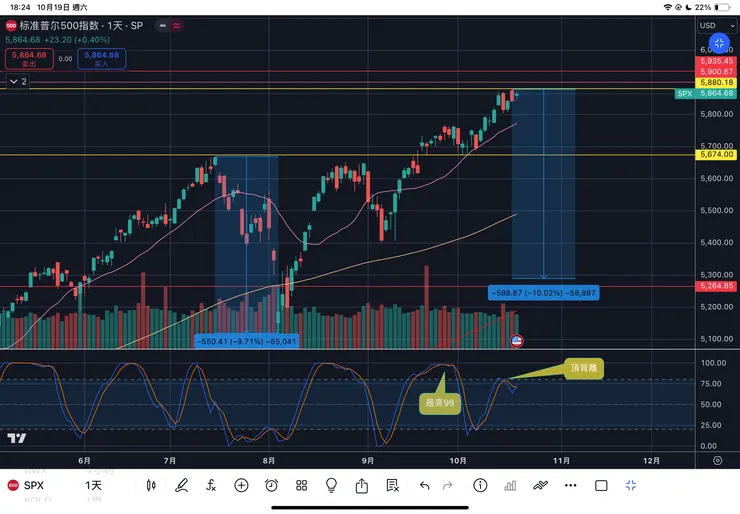
Task: Tap the rectangle fullscreen layout icon
Action: (x=601, y=485)
